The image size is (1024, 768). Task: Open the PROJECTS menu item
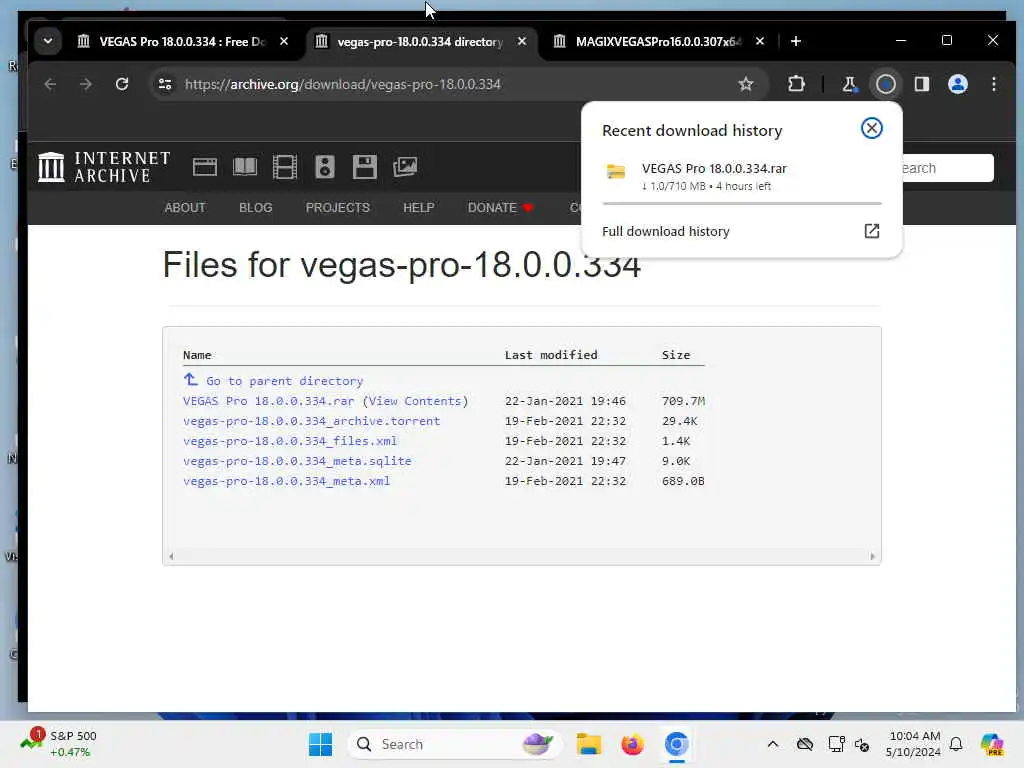click(338, 208)
